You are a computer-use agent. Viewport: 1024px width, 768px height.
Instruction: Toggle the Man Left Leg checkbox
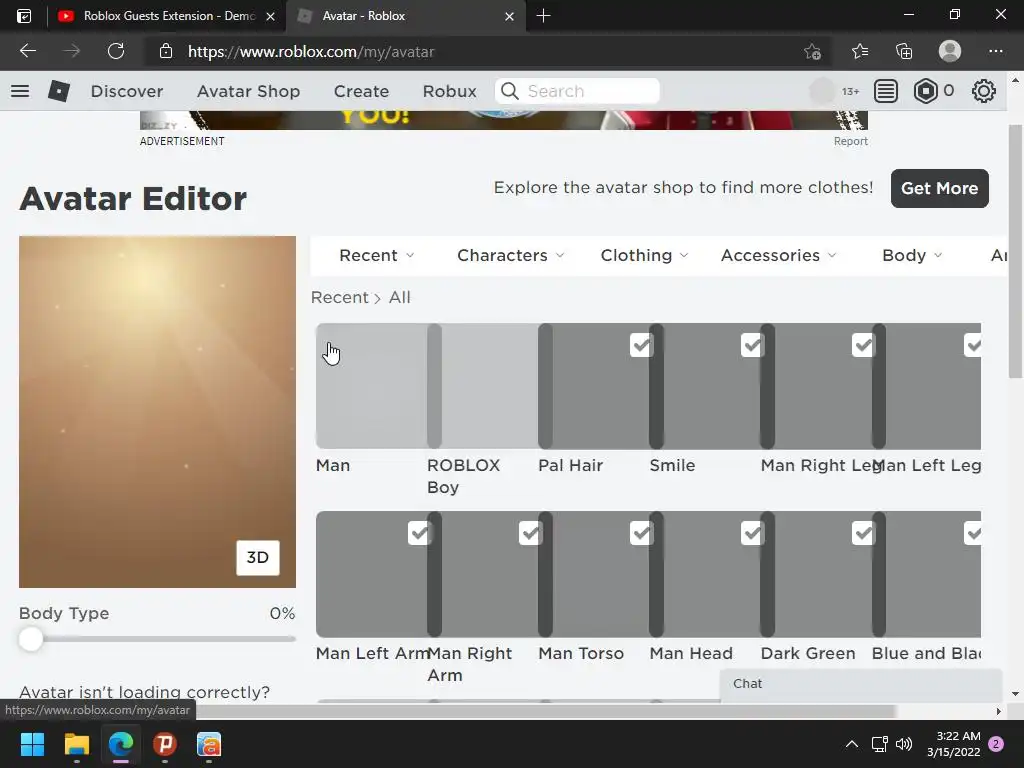[x=972, y=345]
